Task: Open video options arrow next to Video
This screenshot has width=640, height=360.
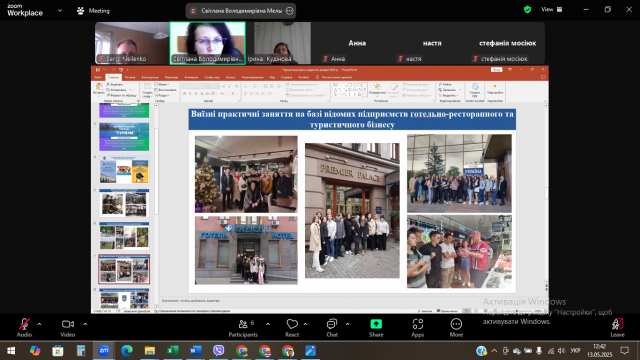Action: (x=85, y=324)
